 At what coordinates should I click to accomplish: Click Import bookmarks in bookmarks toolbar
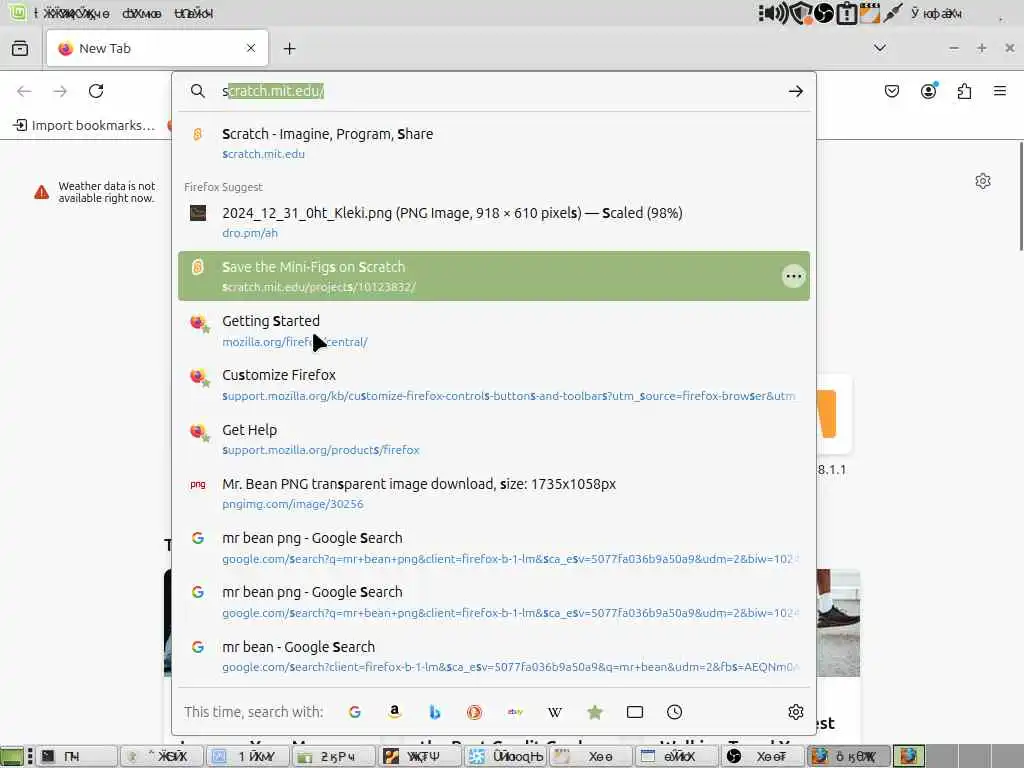tap(84, 125)
